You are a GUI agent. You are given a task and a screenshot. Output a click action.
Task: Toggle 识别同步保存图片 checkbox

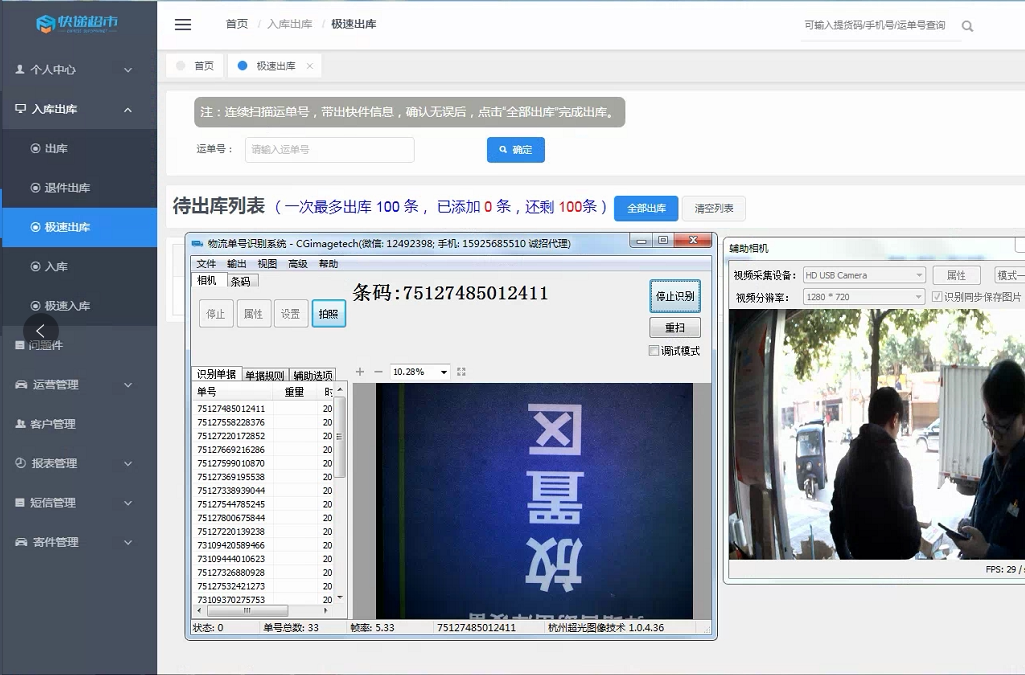pos(937,297)
